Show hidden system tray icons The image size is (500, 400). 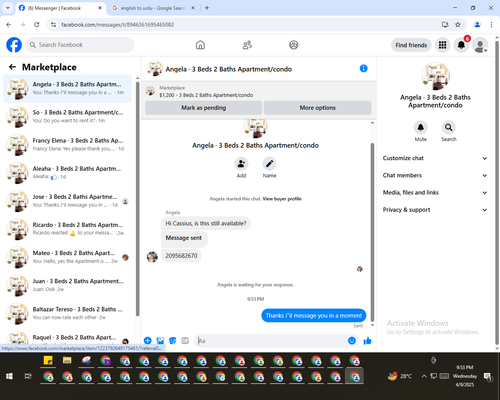click(x=424, y=376)
